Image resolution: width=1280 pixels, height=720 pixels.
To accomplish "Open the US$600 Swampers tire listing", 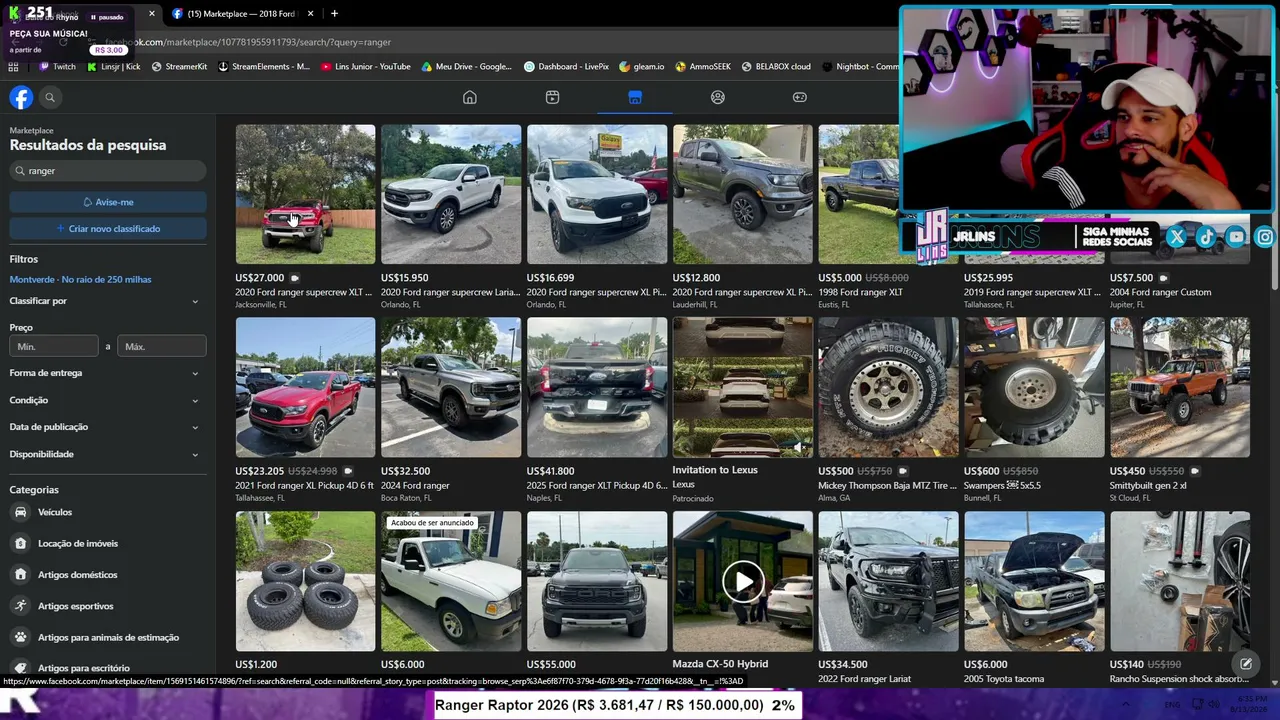I will pos(1034,387).
